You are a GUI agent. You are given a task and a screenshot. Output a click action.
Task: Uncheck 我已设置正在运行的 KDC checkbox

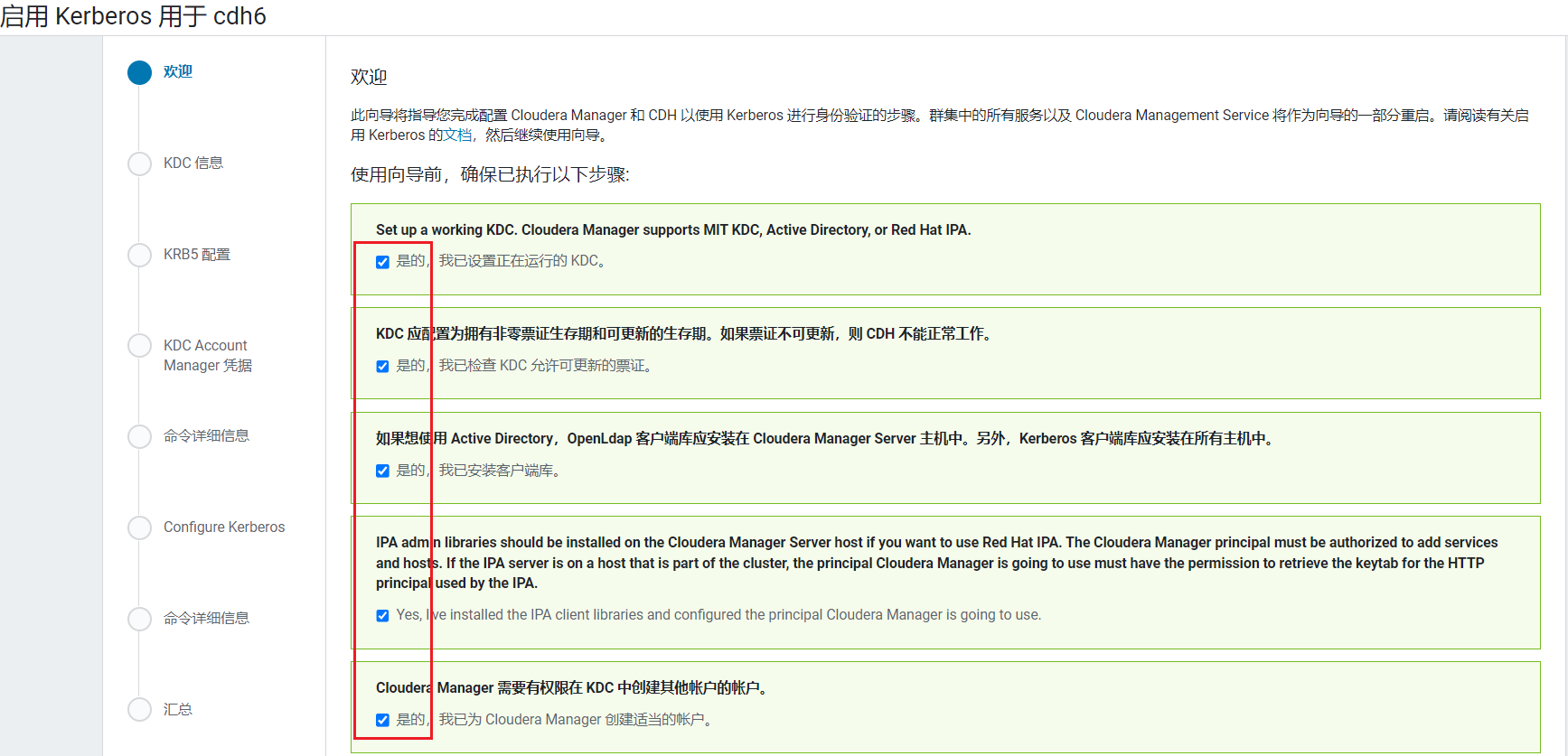(x=382, y=262)
